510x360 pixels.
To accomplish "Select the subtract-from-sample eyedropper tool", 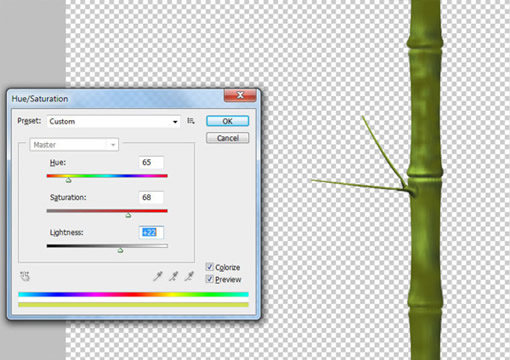I will coord(189,276).
